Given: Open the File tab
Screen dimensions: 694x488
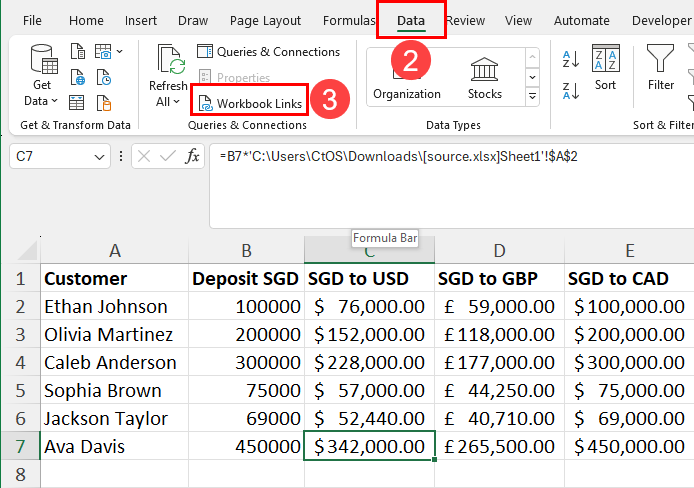Looking at the screenshot, I should coord(32,20).
